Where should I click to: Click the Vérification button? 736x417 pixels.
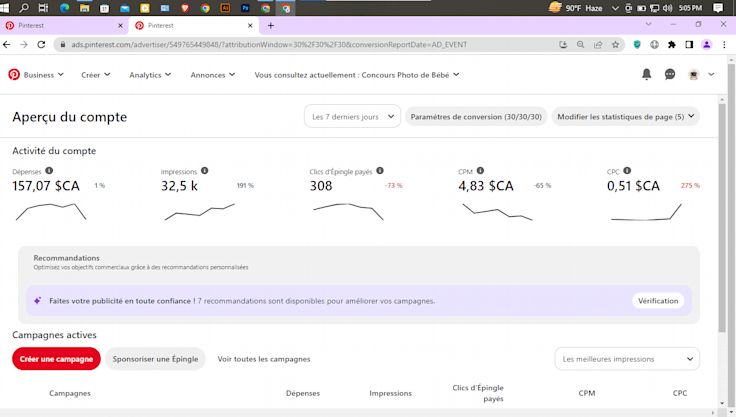coord(658,301)
